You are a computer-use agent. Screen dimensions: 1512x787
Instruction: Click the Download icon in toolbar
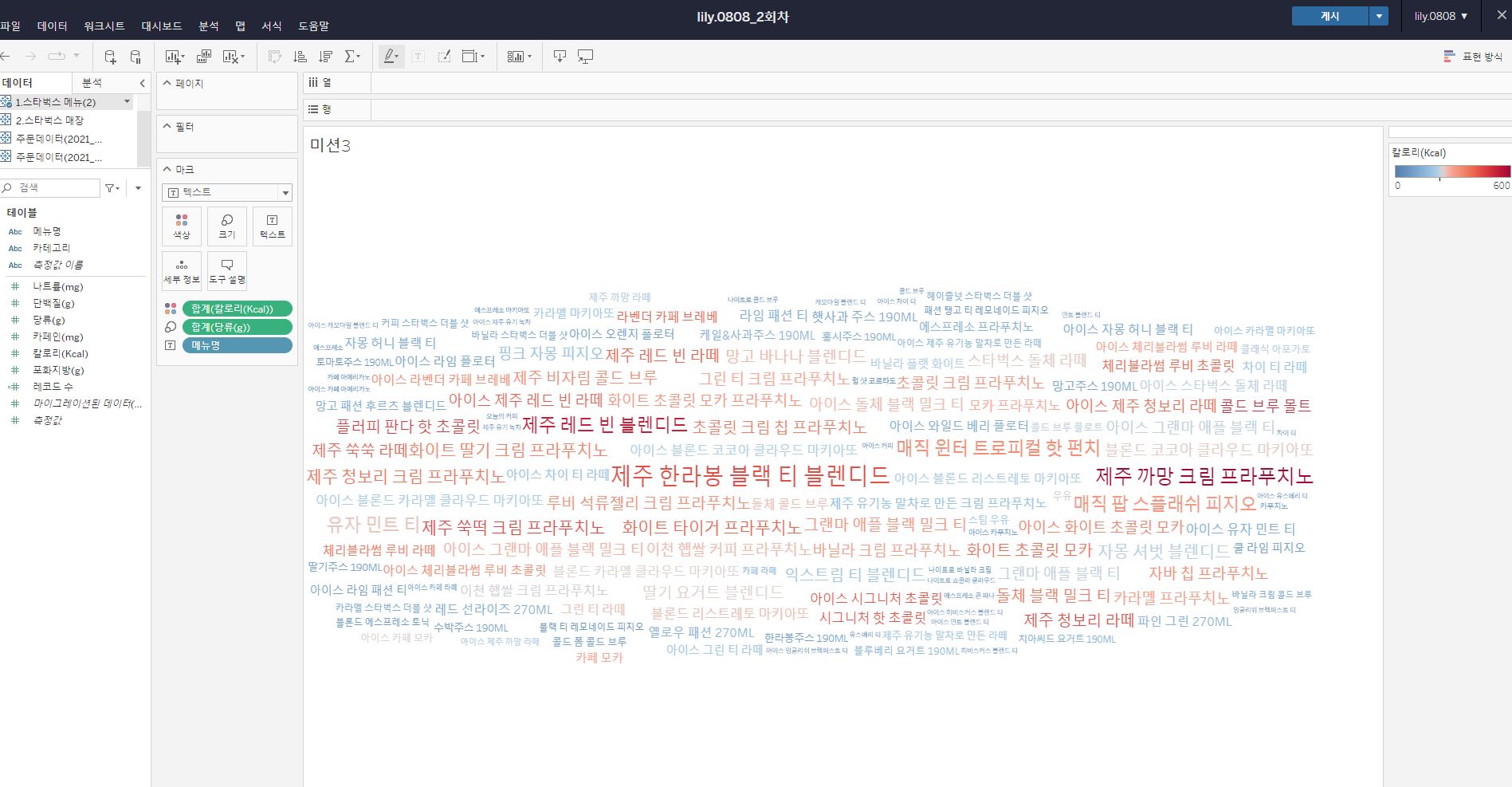click(x=560, y=57)
